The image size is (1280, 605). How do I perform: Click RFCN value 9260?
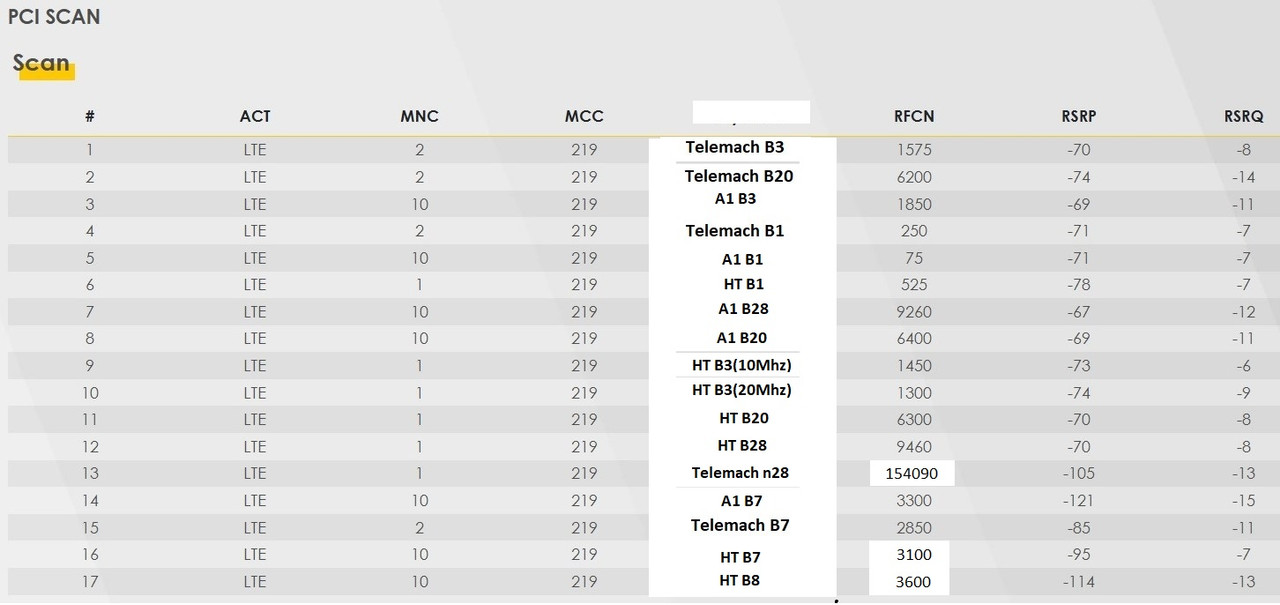point(914,312)
